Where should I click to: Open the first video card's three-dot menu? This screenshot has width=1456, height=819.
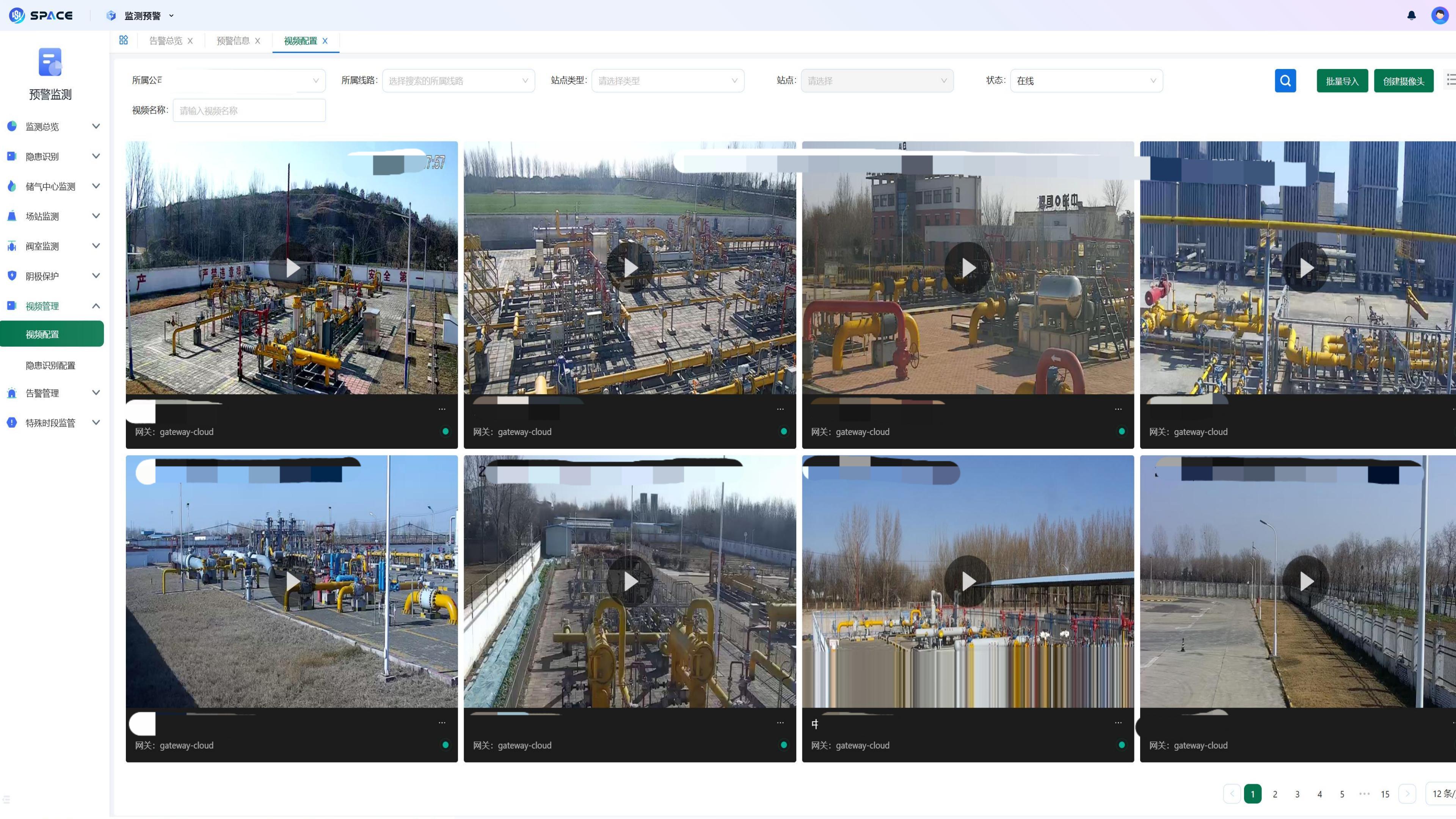[442, 409]
